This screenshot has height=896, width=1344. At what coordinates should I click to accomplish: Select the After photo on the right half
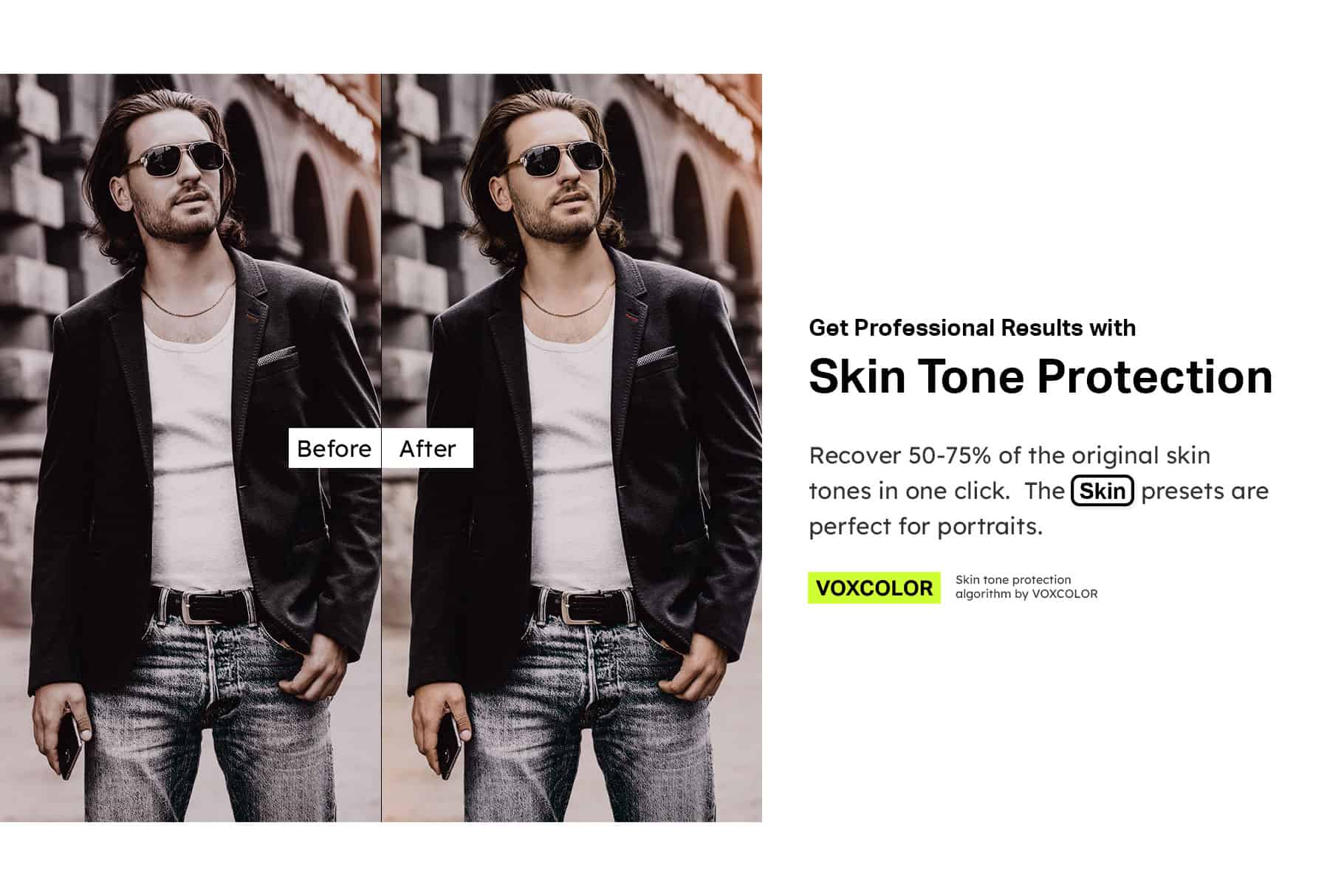click(572, 448)
